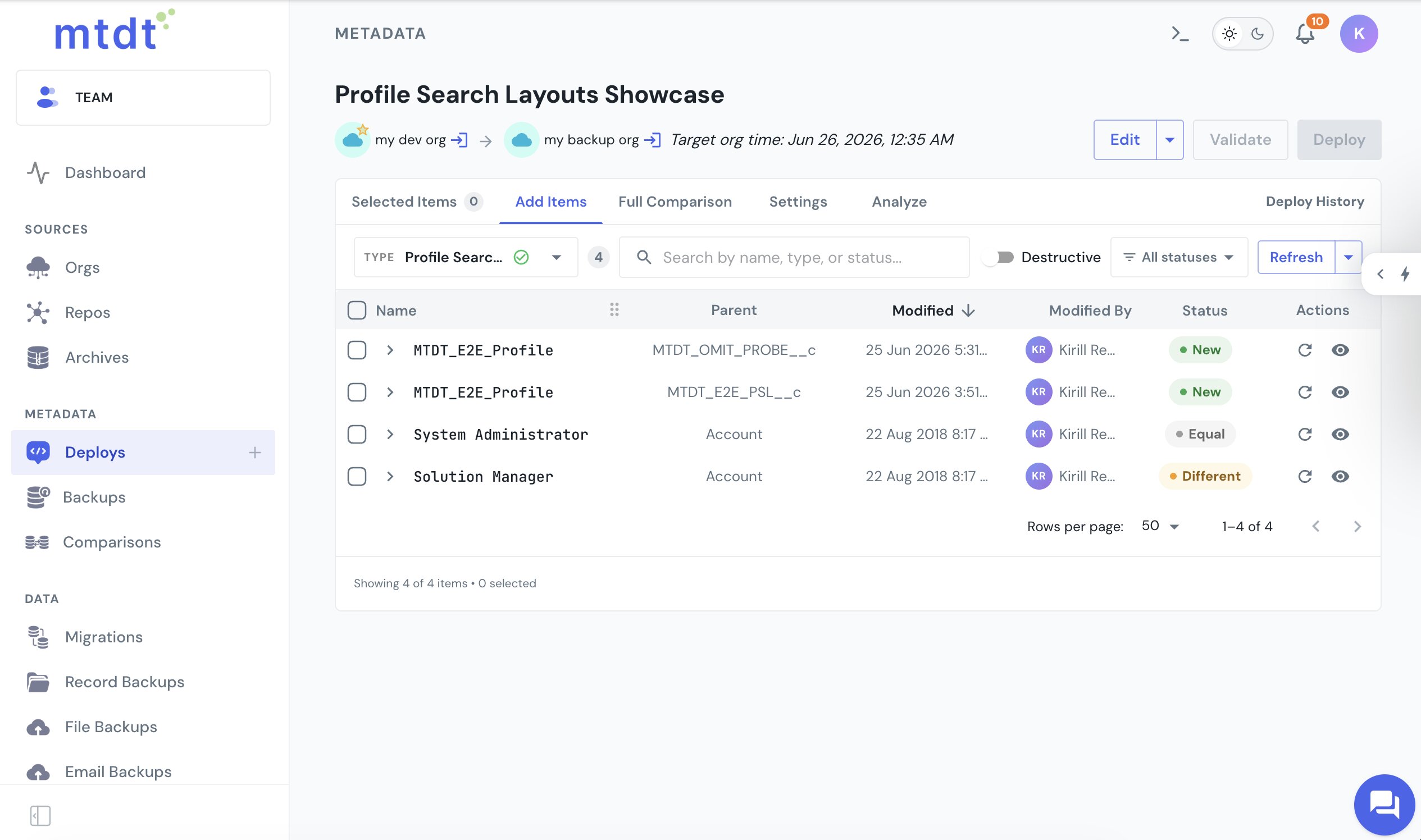1421x840 pixels.
Task: Toggle the Destructive switch
Action: [999, 258]
